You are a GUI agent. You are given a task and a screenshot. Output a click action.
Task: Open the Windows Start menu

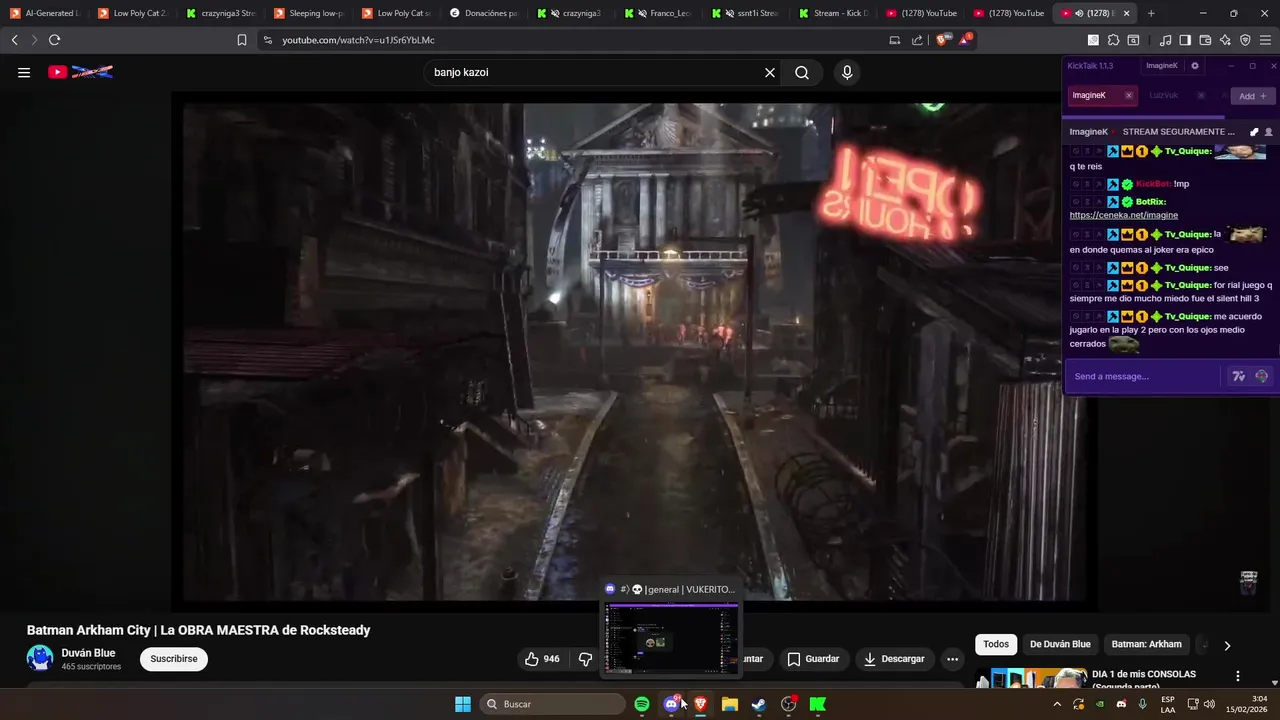click(x=463, y=704)
